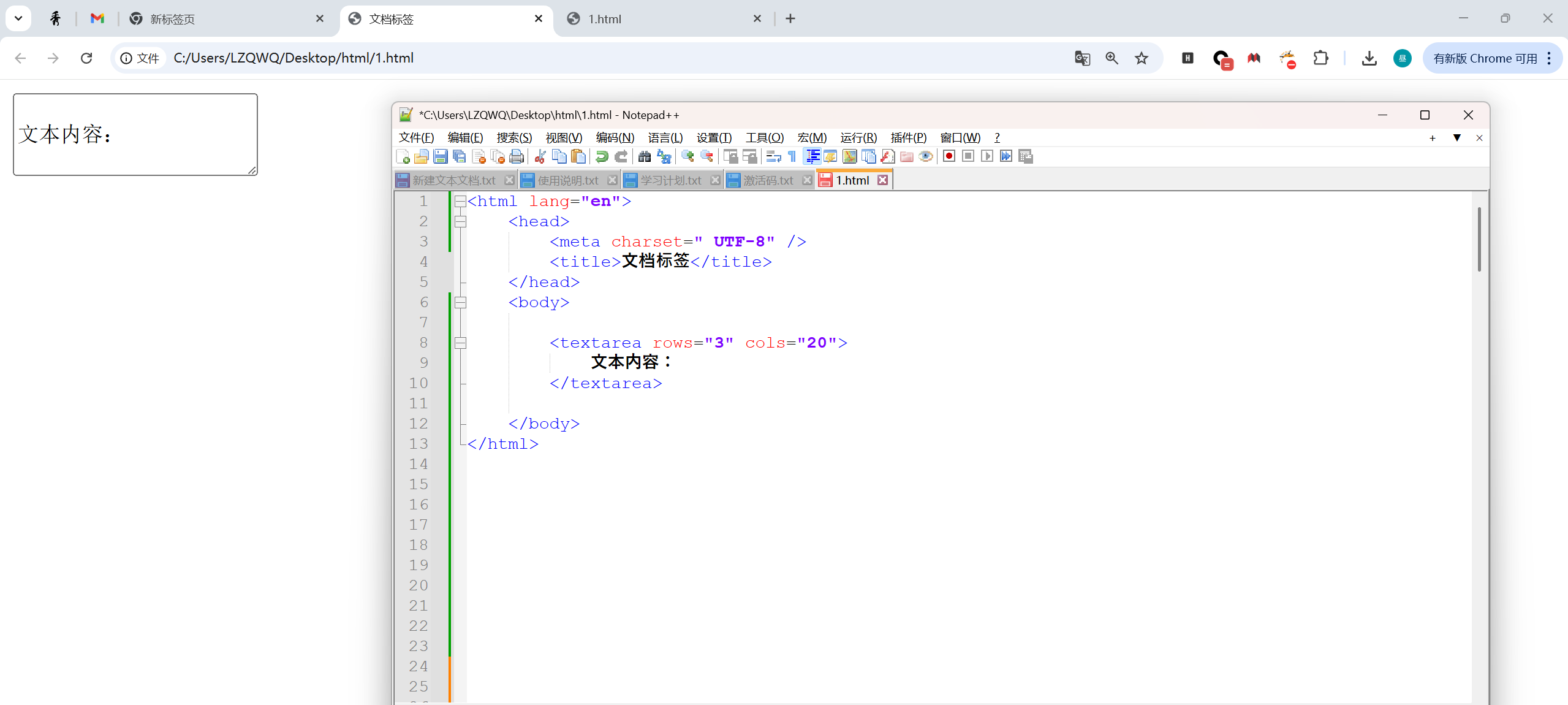Viewport: 1568px width, 705px height.
Task: Click the Zoom In magnifier icon in Notepad++
Action: pyautogui.click(x=687, y=156)
